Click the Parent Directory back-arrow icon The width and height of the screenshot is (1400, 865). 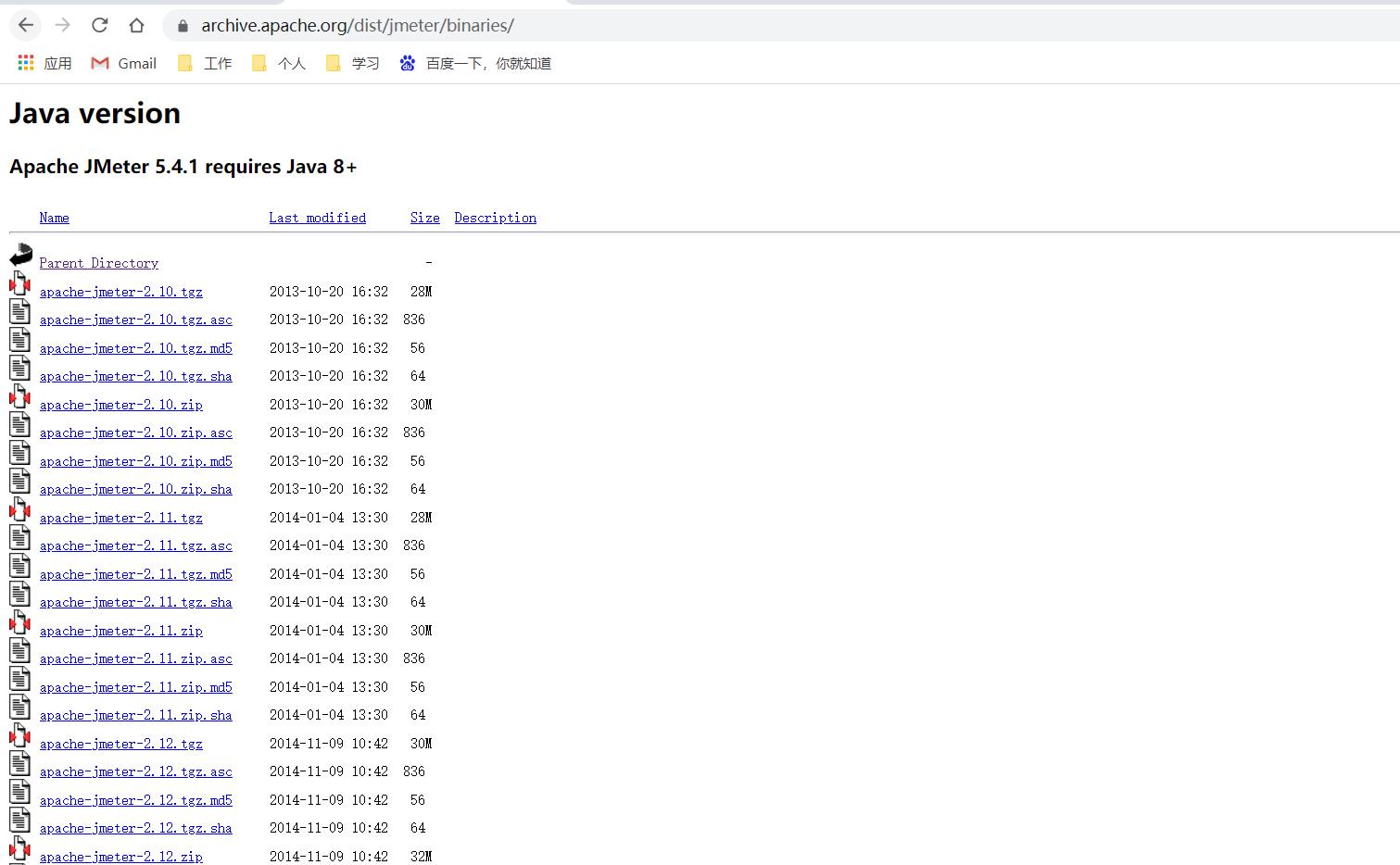(x=20, y=255)
